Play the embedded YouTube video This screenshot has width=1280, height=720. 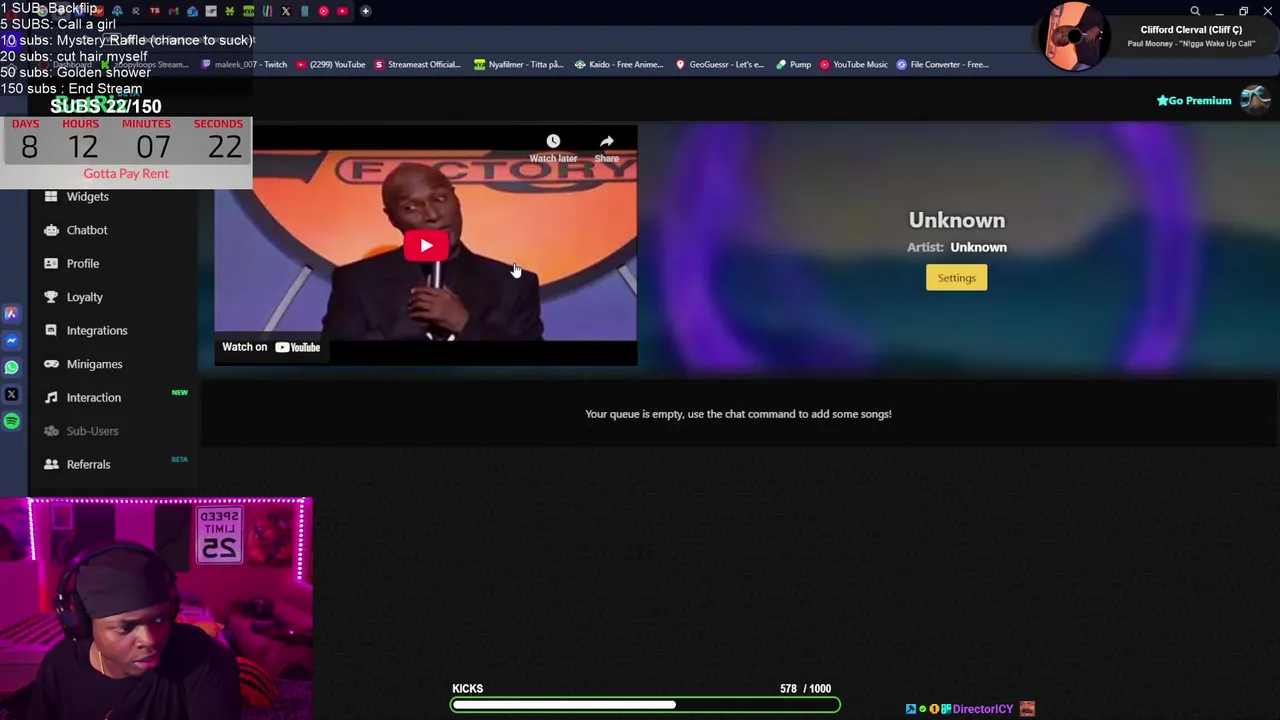pyautogui.click(x=426, y=245)
